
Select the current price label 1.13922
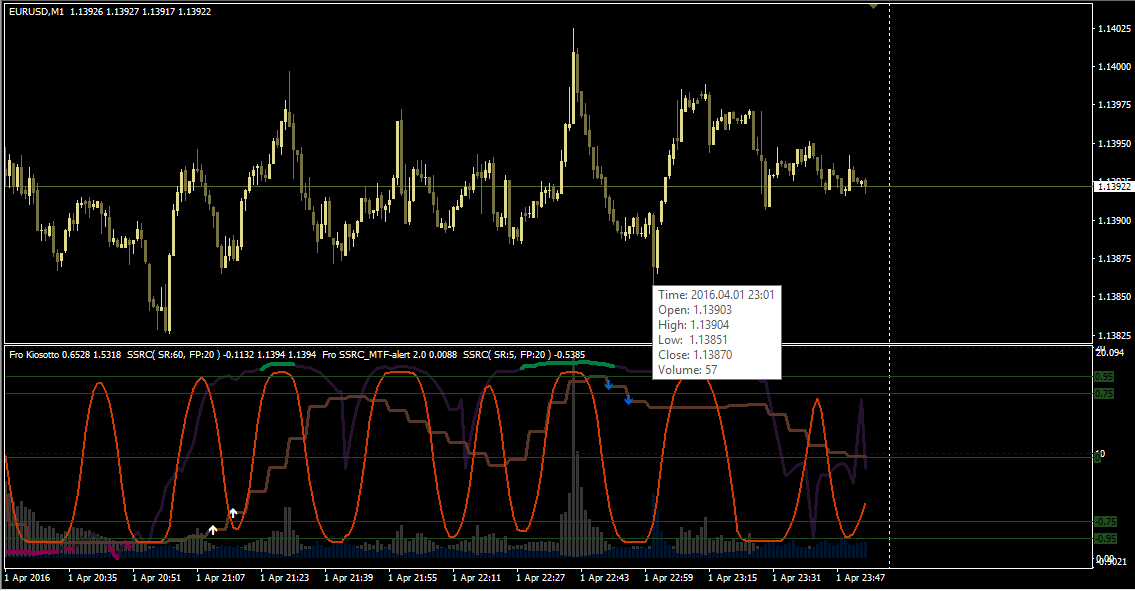1113,187
